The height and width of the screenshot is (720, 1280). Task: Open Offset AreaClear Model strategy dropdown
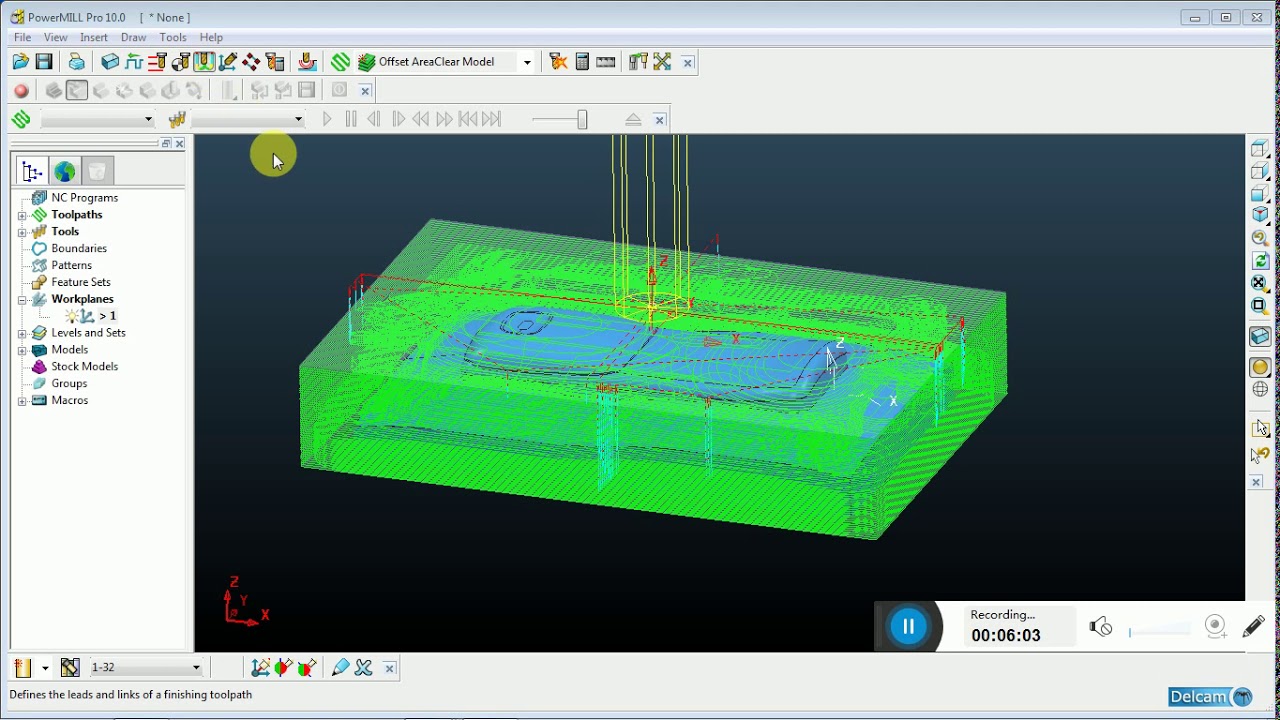[x=527, y=62]
